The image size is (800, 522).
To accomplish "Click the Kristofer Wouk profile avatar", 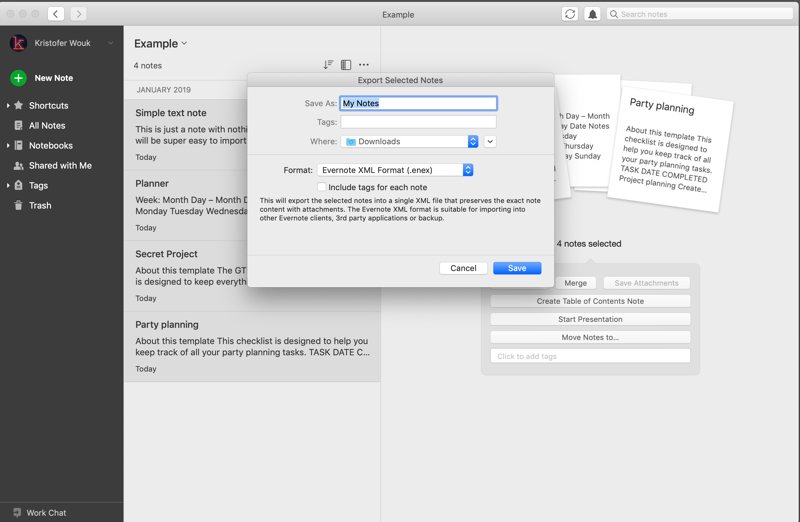I will tap(18, 43).
